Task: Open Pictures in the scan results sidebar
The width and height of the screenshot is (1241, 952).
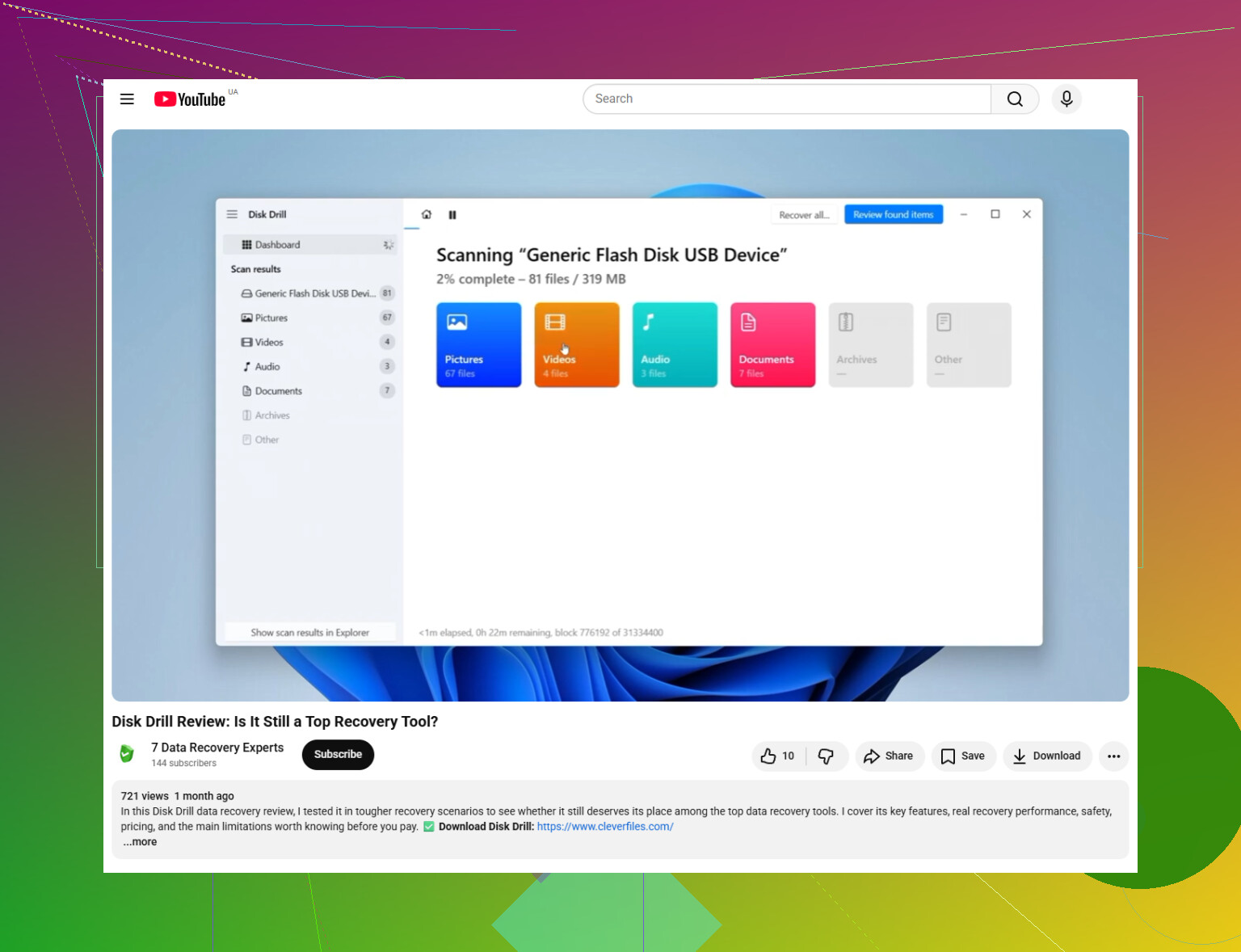Action: pos(310,318)
